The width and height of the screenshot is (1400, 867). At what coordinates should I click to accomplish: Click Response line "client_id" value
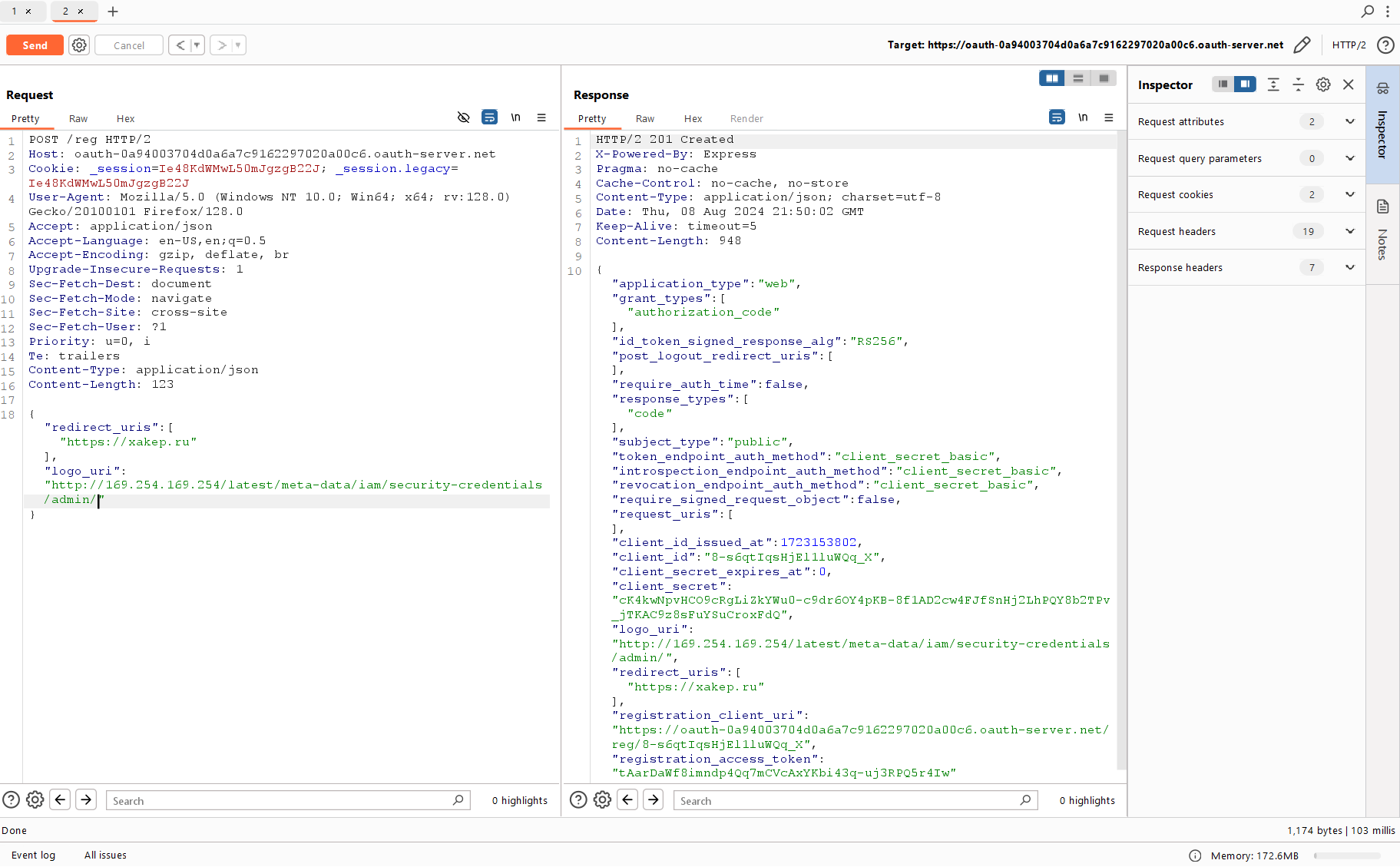[790, 558]
